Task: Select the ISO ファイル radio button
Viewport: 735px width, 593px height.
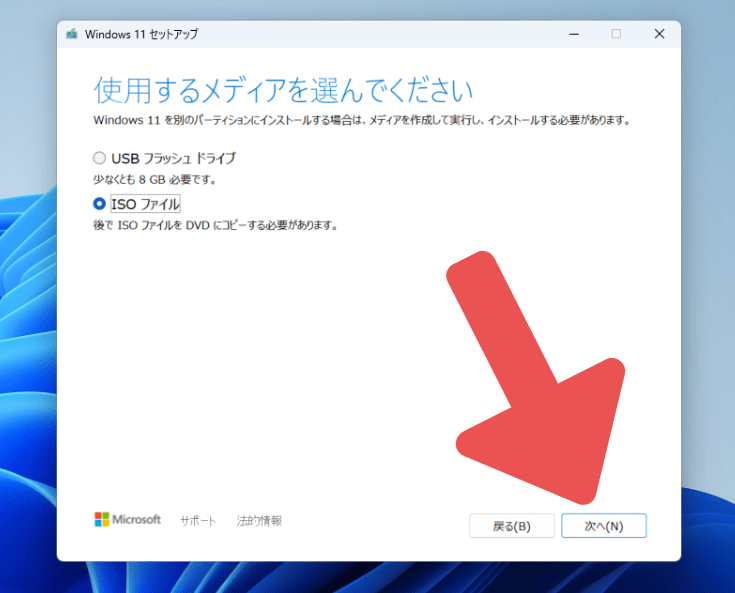Action: tap(99, 203)
